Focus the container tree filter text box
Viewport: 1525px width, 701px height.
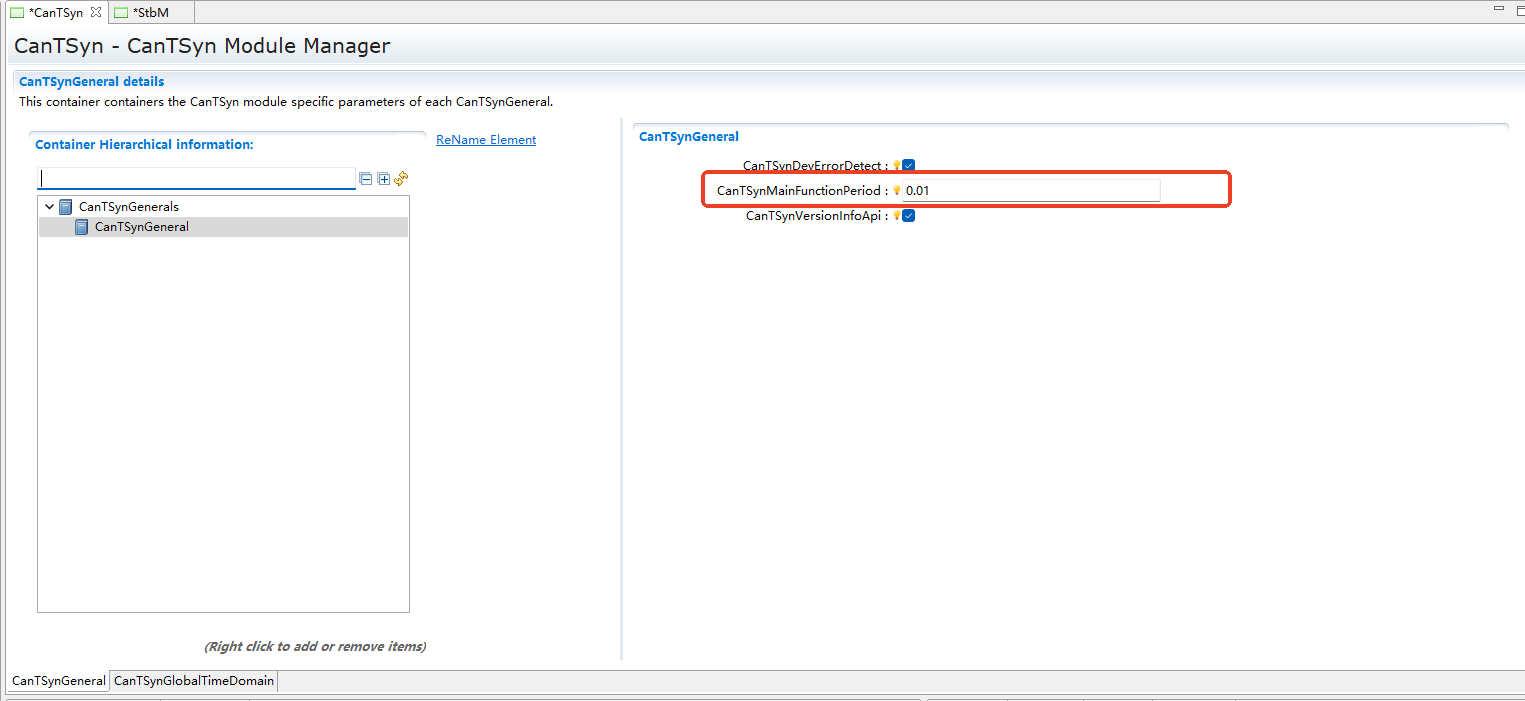[x=196, y=179]
